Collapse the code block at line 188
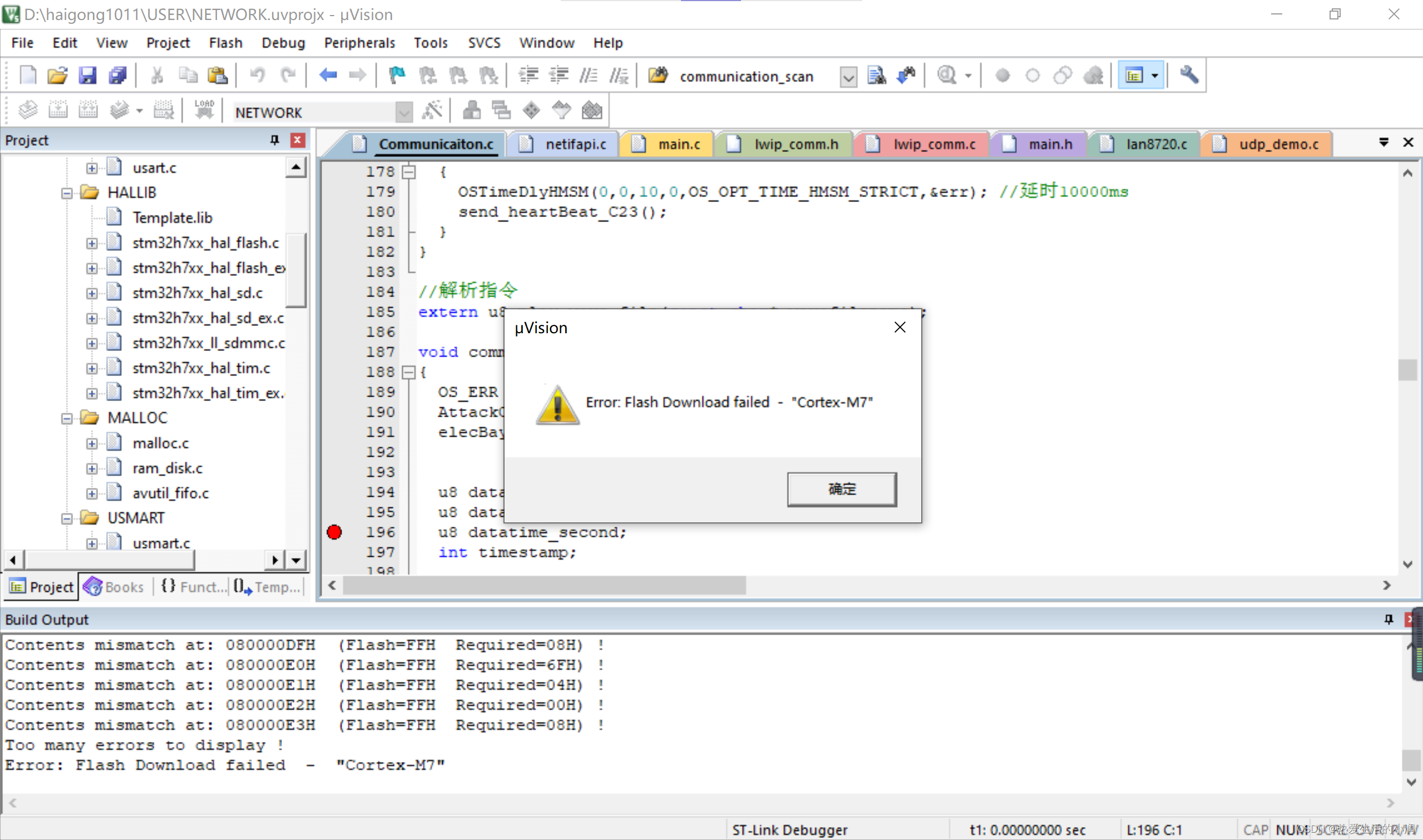Screen dimensions: 1423x840 pos(409,372)
